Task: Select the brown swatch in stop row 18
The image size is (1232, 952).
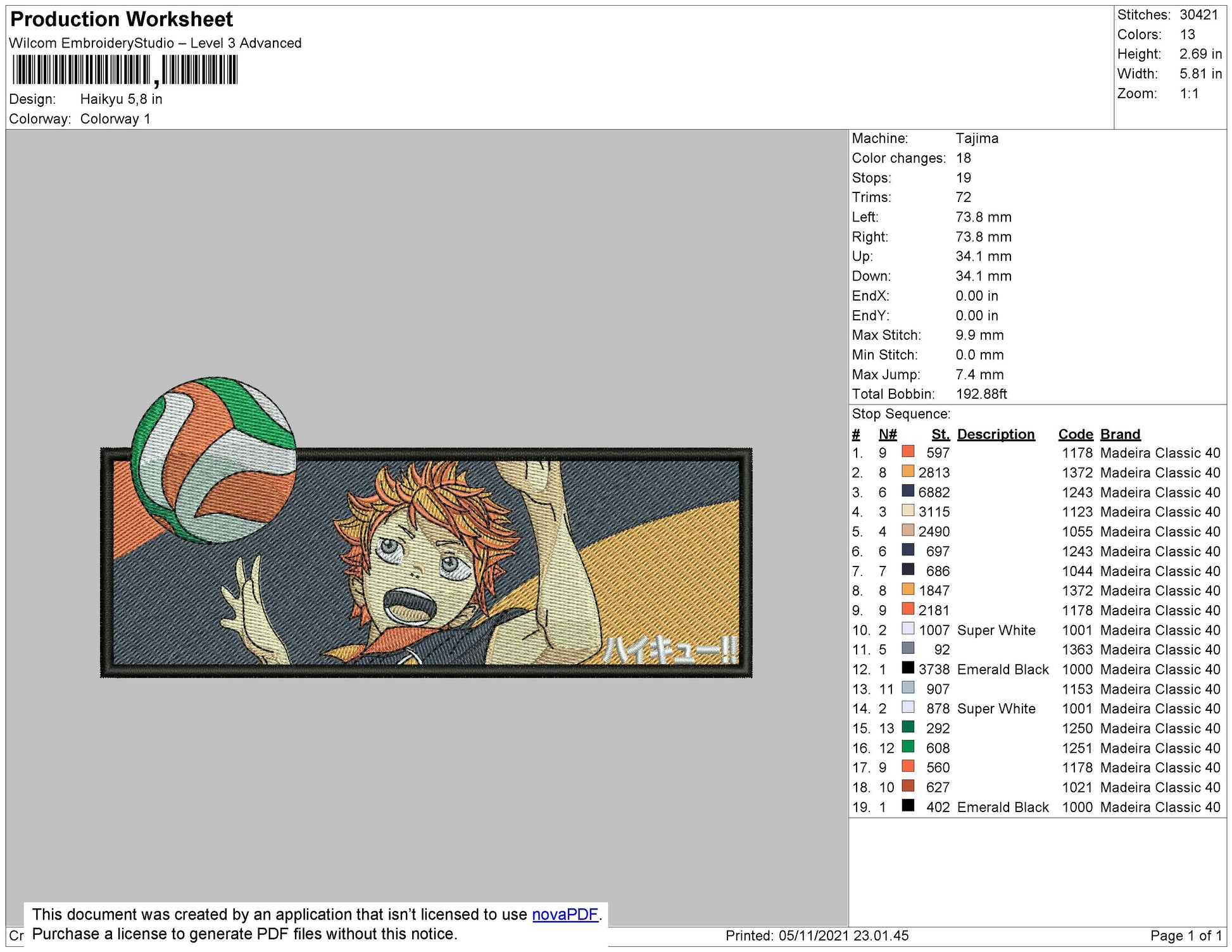Action: point(908,786)
